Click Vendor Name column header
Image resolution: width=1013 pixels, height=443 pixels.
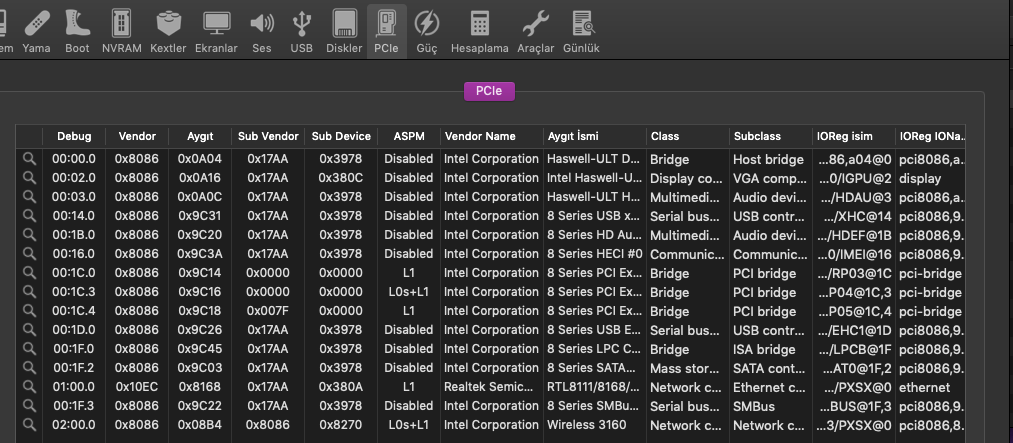pos(480,136)
